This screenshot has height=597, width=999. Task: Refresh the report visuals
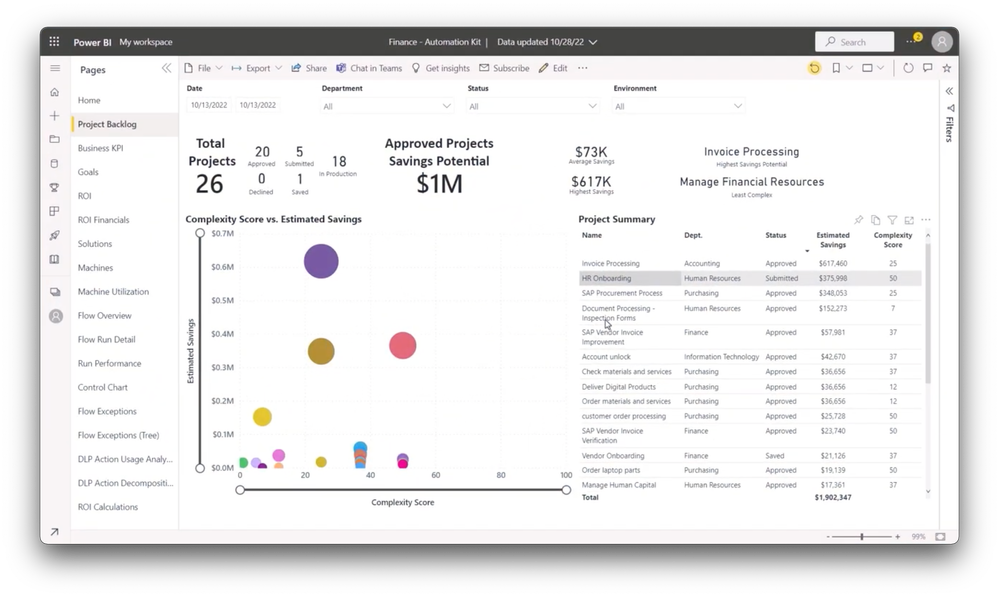pyautogui.click(x=909, y=68)
